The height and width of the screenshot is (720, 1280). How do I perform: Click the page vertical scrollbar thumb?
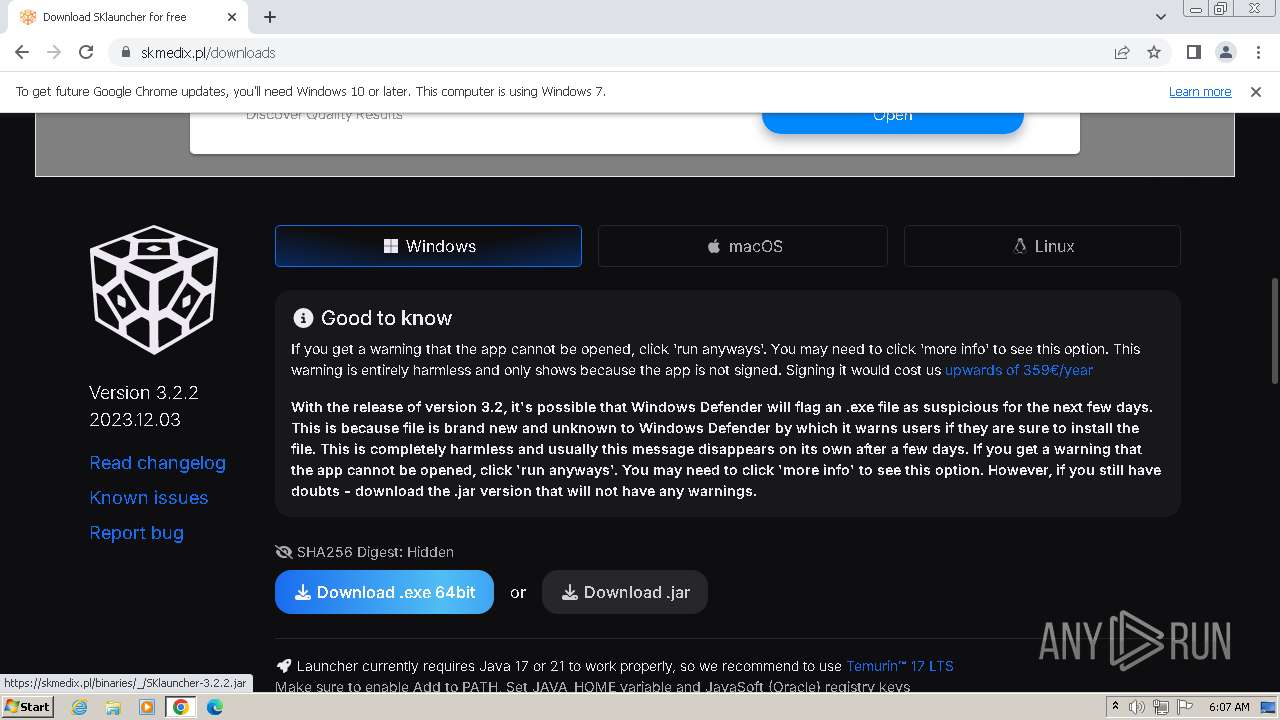pos(1273,330)
